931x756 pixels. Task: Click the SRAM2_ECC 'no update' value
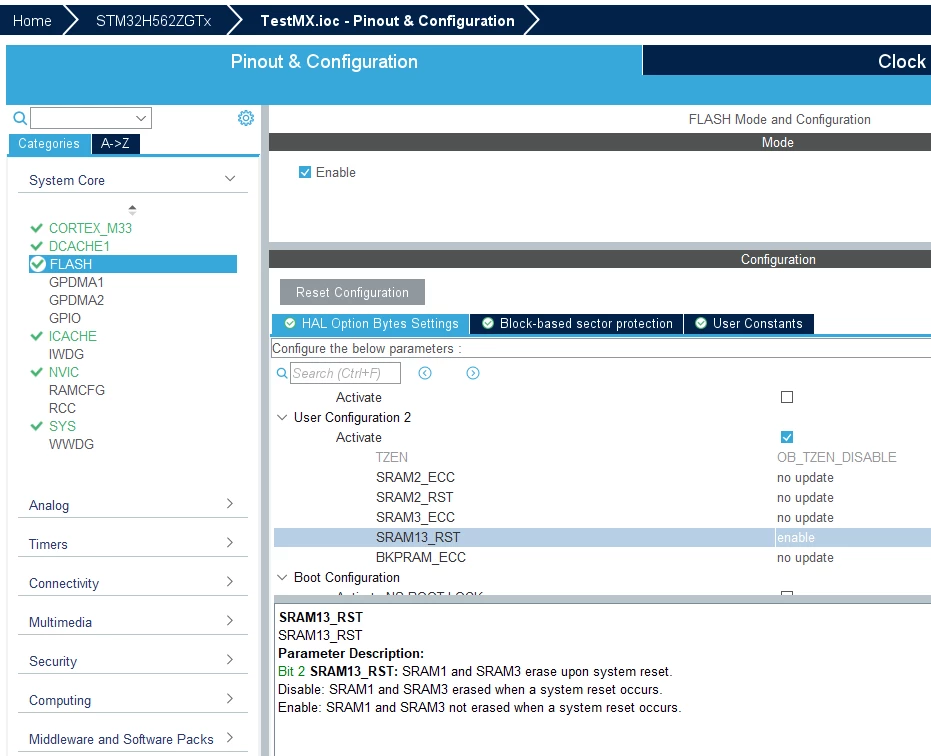[x=805, y=477]
